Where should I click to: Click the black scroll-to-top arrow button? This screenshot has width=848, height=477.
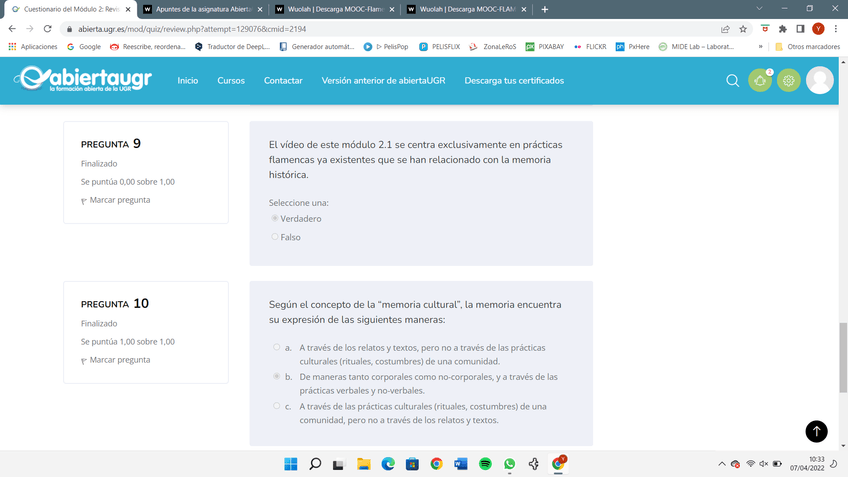click(816, 431)
